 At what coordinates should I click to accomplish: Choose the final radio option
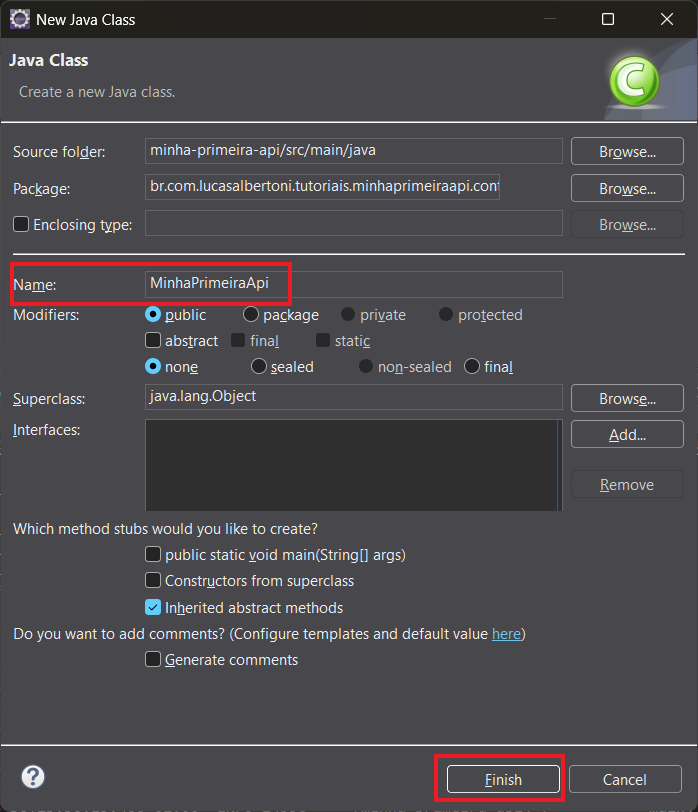[472, 367]
